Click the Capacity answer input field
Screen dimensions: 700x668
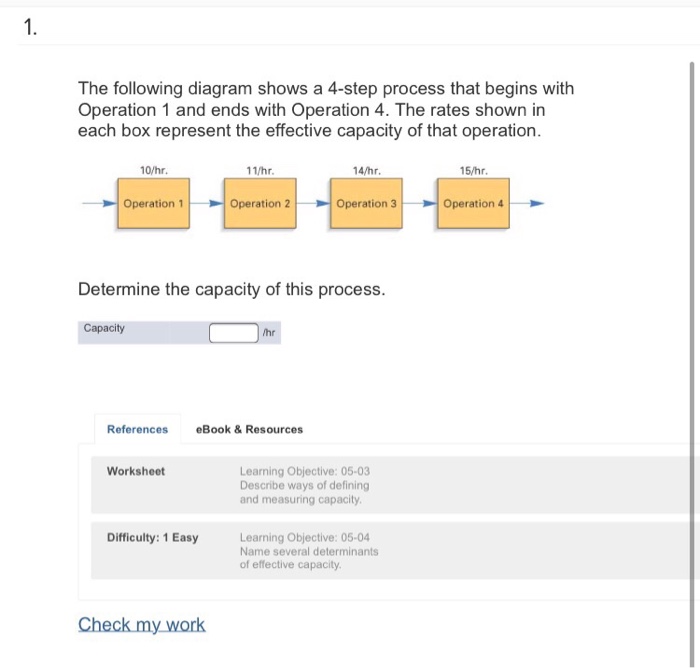click(x=233, y=333)
